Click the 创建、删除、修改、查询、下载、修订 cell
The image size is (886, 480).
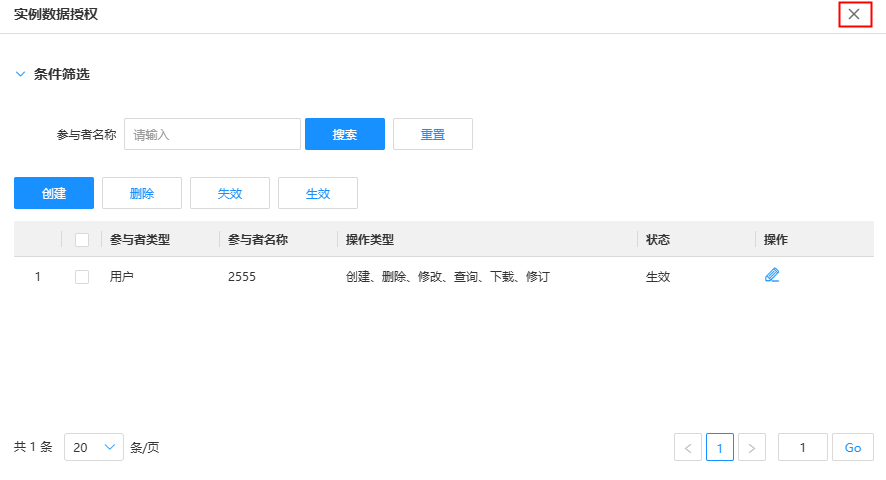[x=448, y=276]
